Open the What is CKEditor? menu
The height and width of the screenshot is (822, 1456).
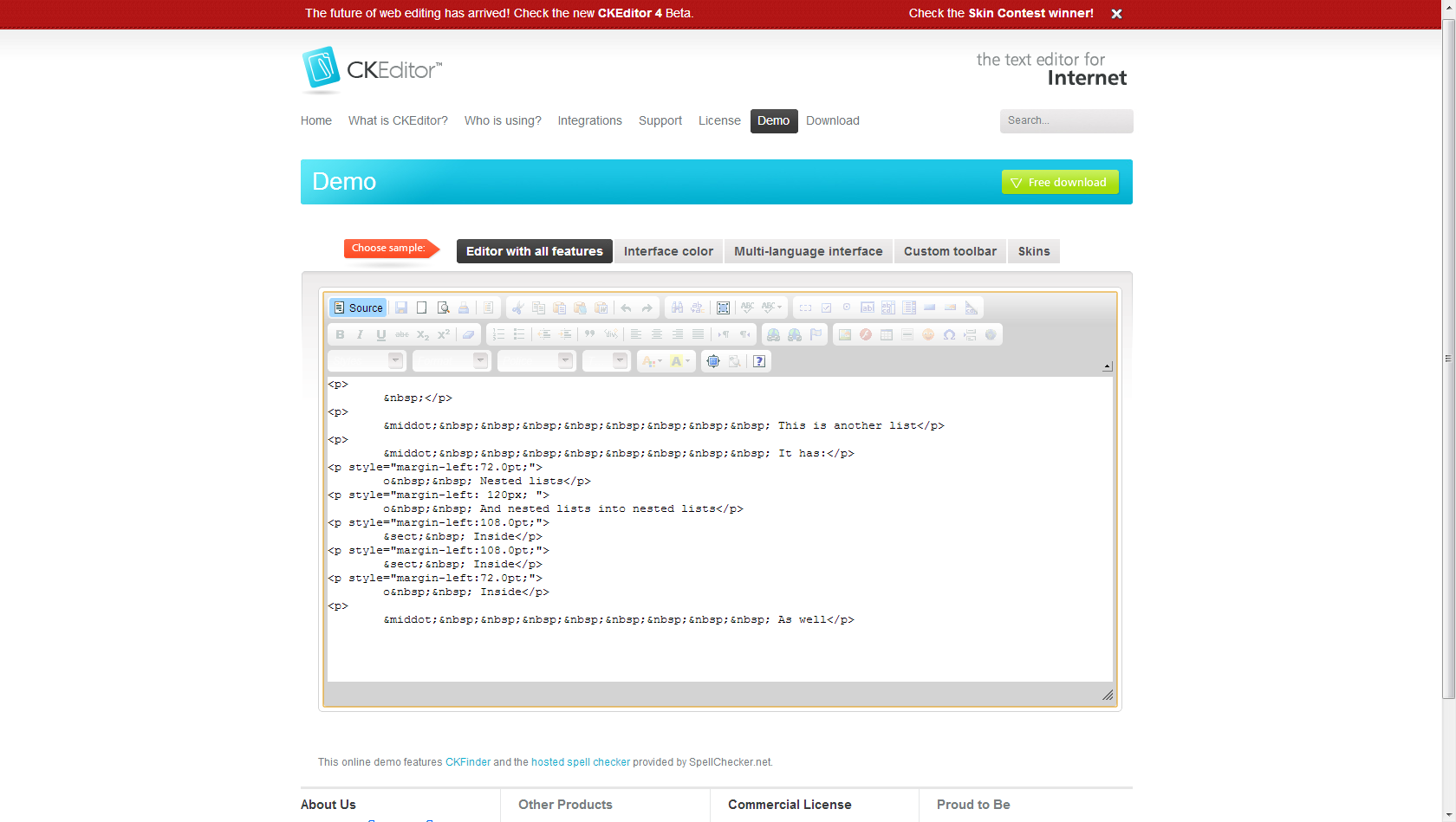pyautogui.click(x=398, y=120)
